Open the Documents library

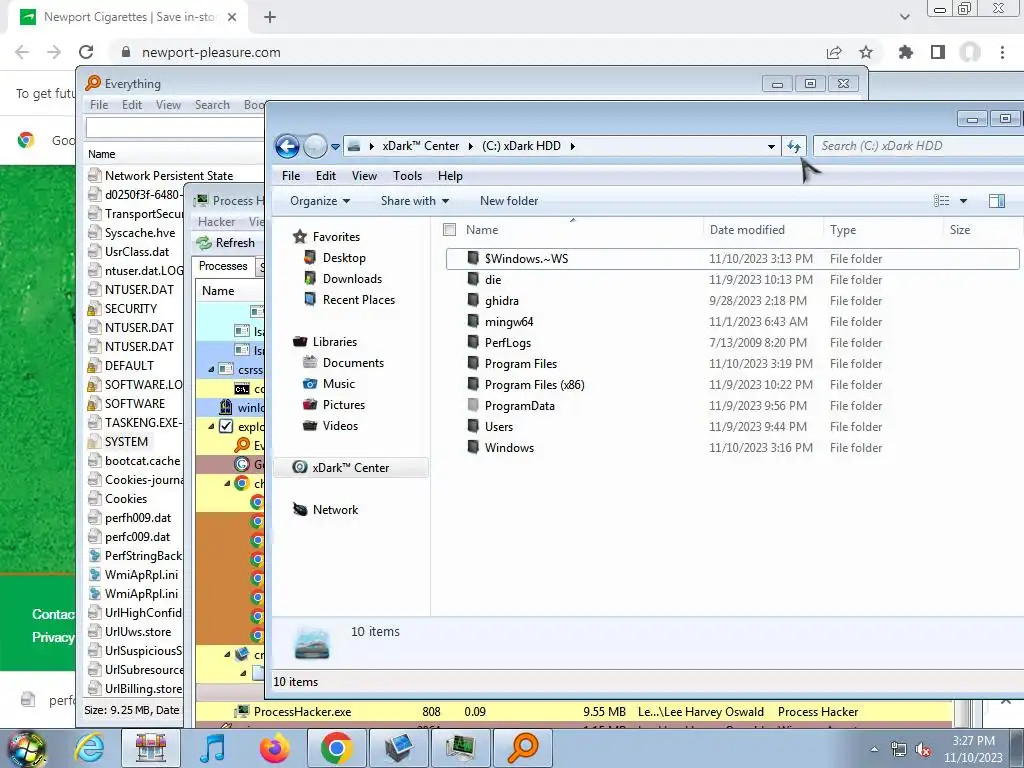353,362
